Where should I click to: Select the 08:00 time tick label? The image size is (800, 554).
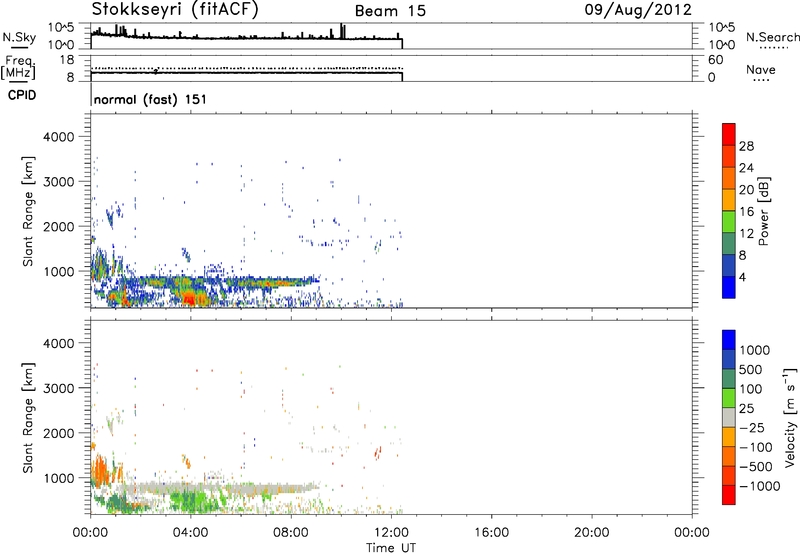(291, 533)
